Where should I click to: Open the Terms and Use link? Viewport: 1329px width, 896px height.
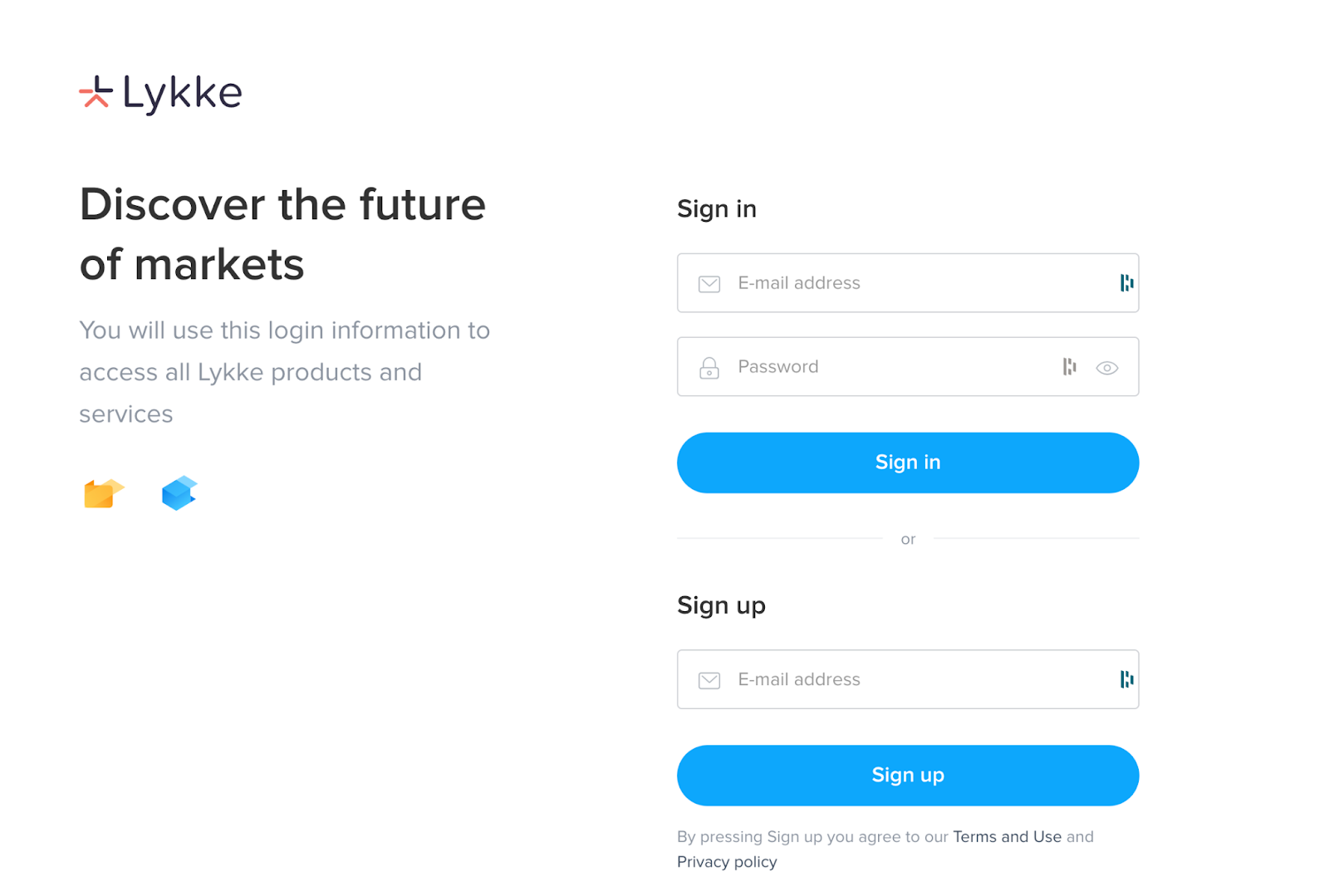[1007, 837]
